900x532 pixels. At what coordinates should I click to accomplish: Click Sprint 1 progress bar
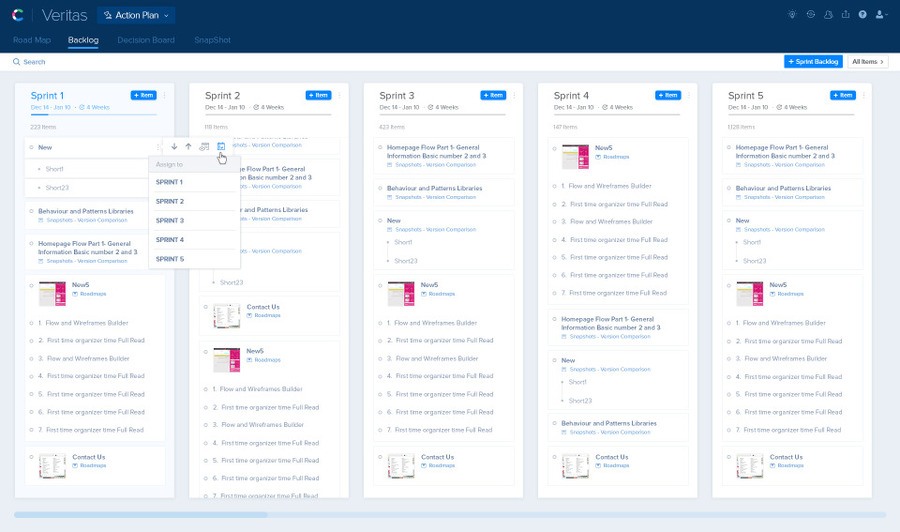pos(94,115)
